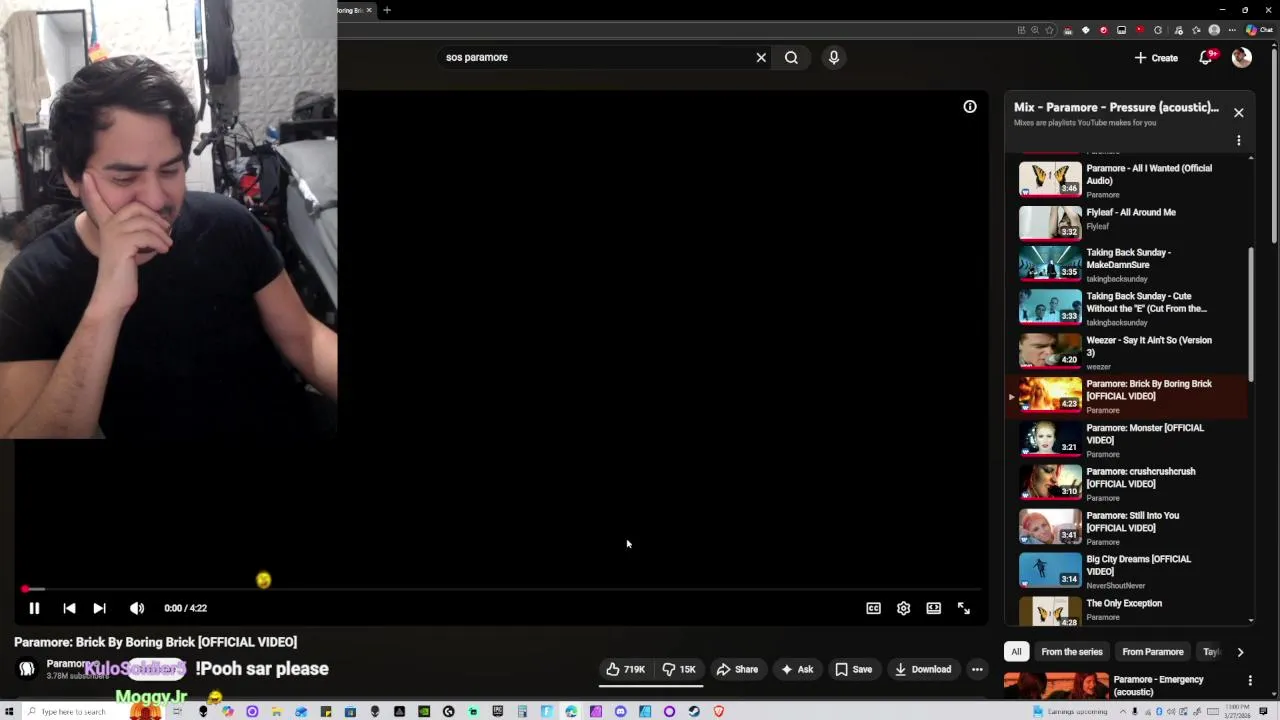Open taskbar clock and date
The width and height of the screenshot is (1280, 720).
pos(1235,711)
